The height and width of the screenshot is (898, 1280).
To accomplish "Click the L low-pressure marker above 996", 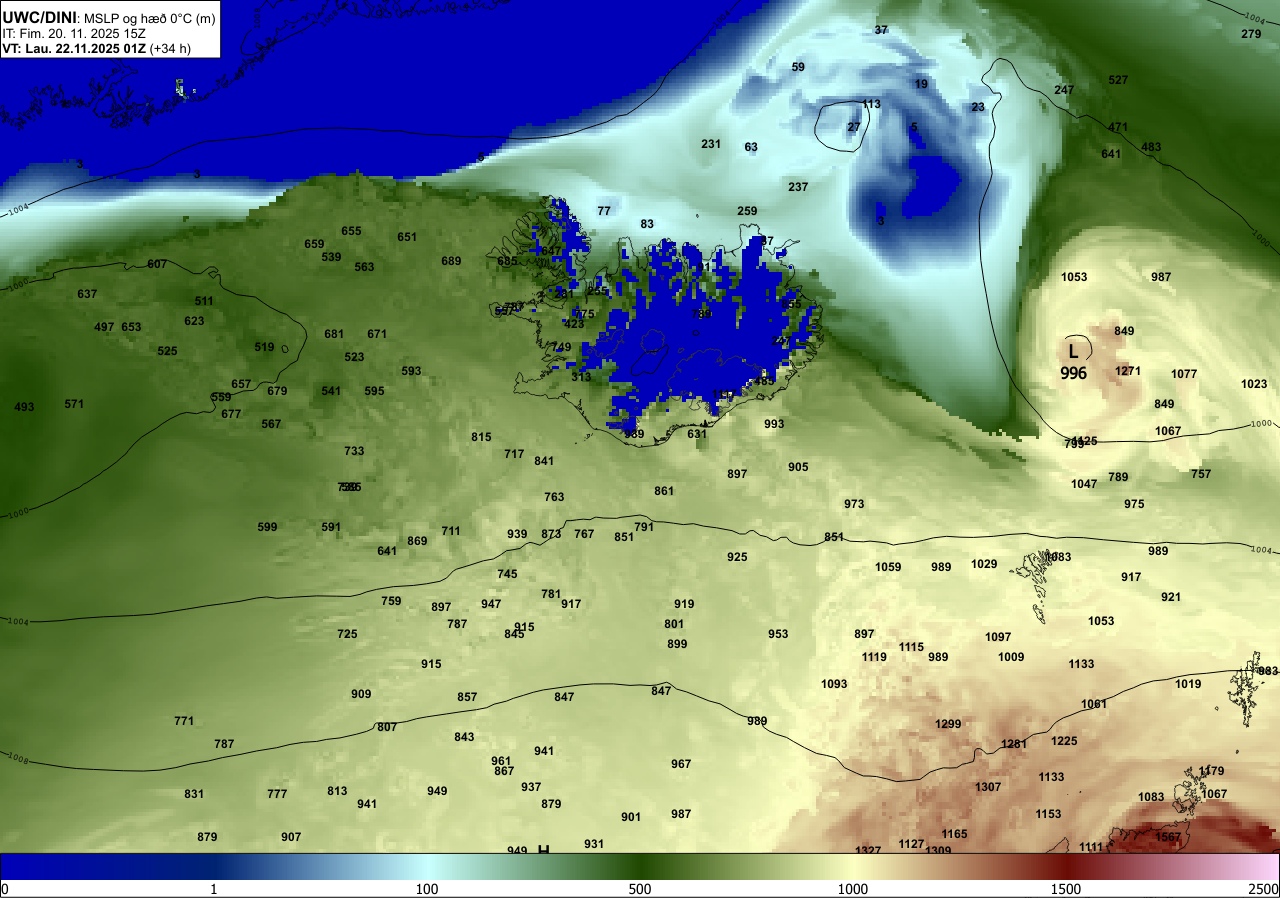I will (x=1073, y=351).
